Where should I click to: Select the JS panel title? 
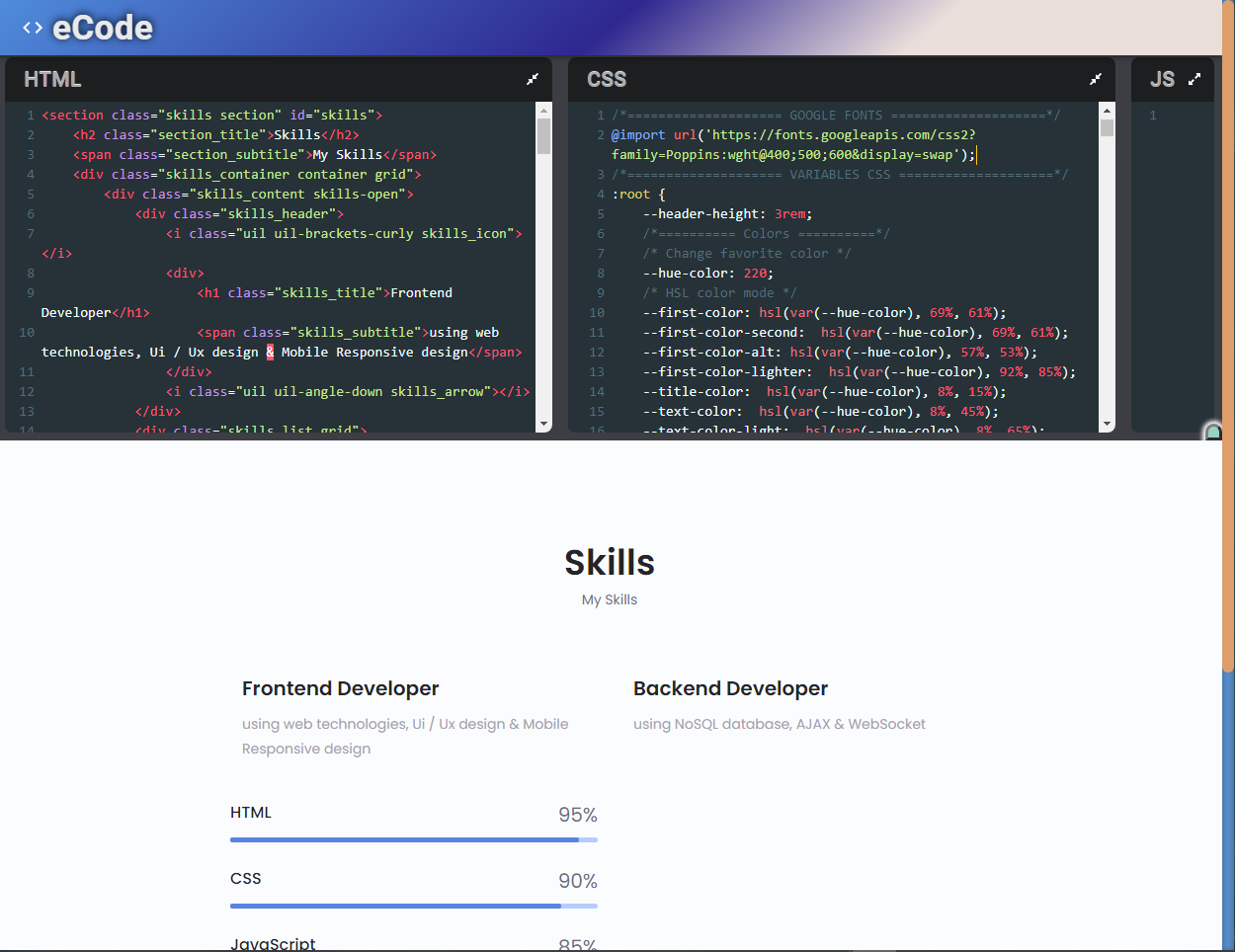tap(1162, 79)
